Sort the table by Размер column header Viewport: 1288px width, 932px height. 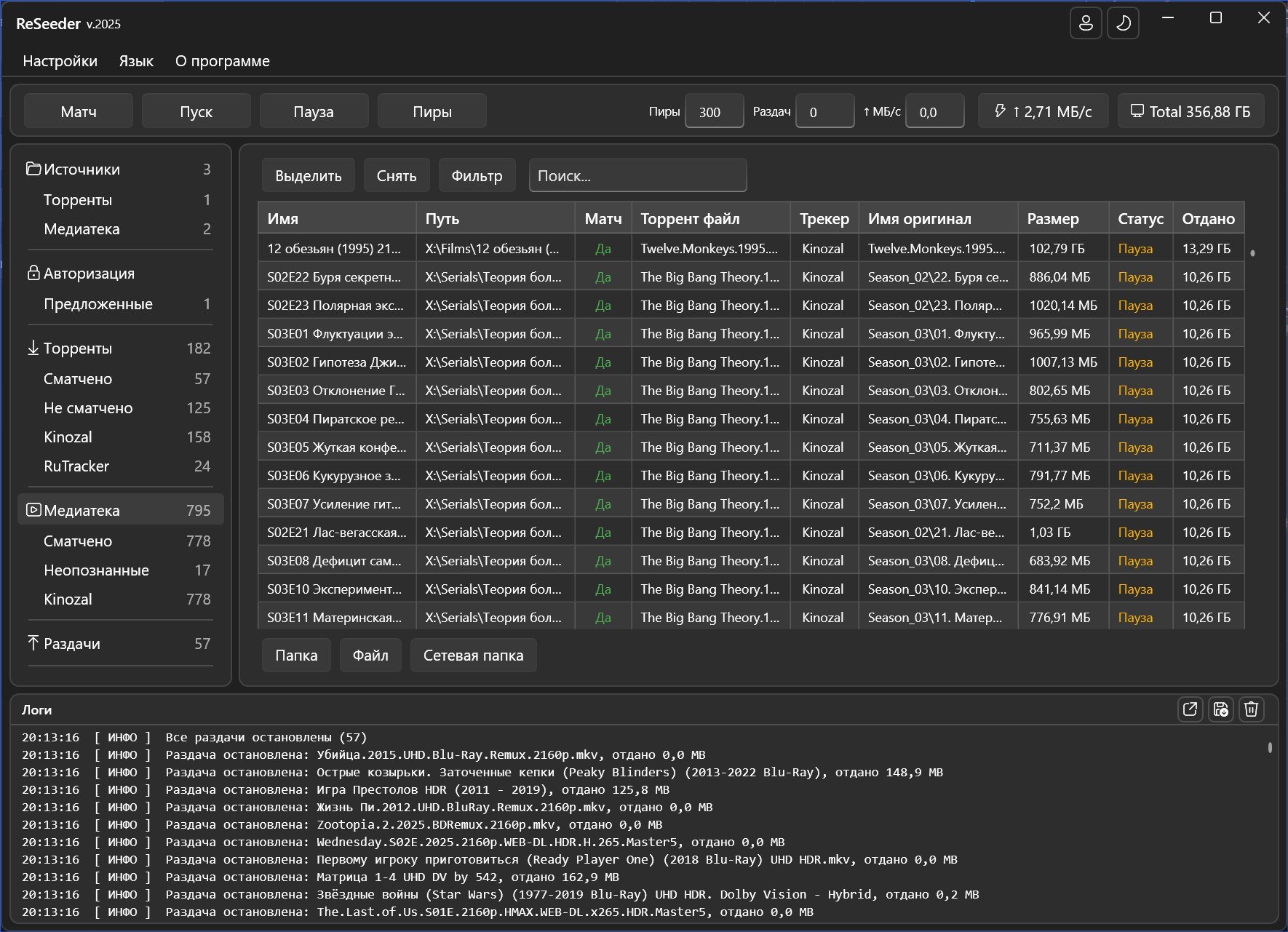pos(1052,219)
